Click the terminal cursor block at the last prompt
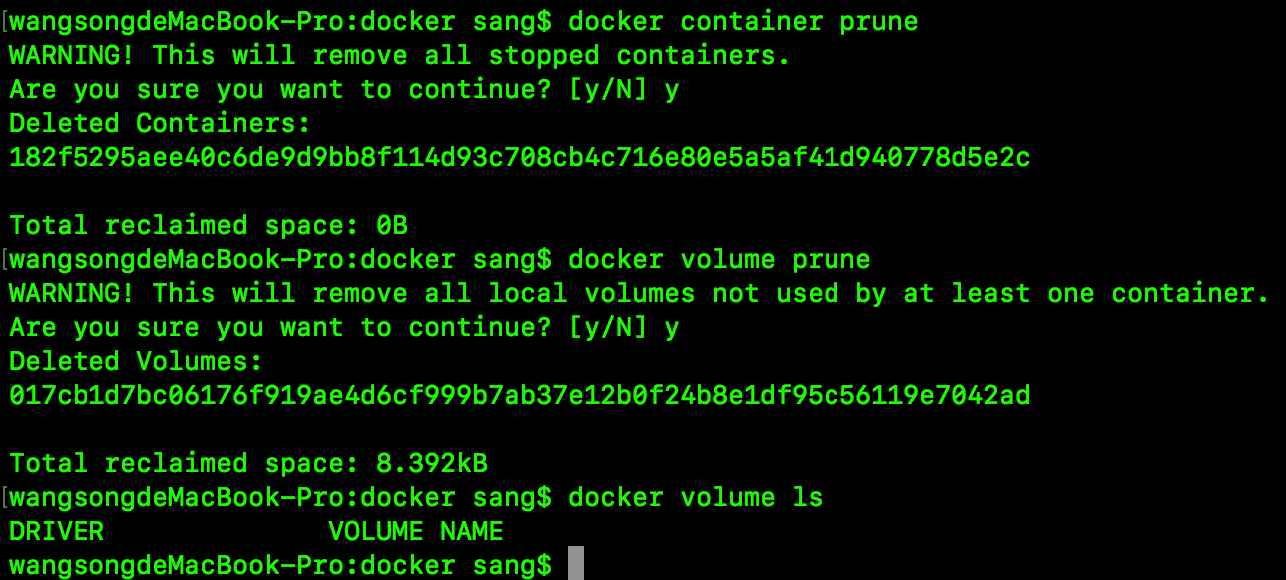The width and height of the screenshot is (1286, 580). coord(575,564)
